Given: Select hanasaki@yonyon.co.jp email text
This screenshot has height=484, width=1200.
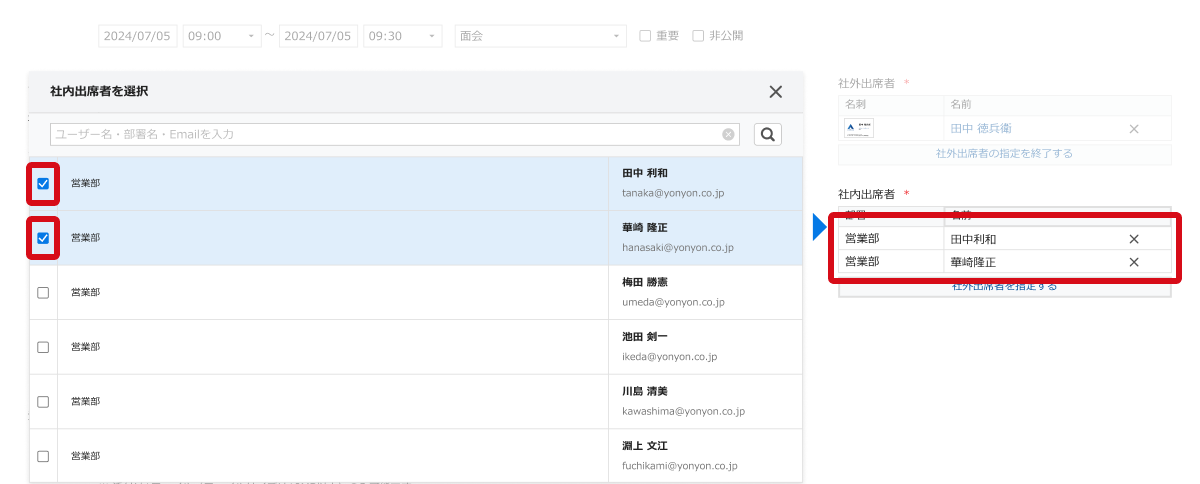Looking at the screenshot, I should tap(678, 247).
